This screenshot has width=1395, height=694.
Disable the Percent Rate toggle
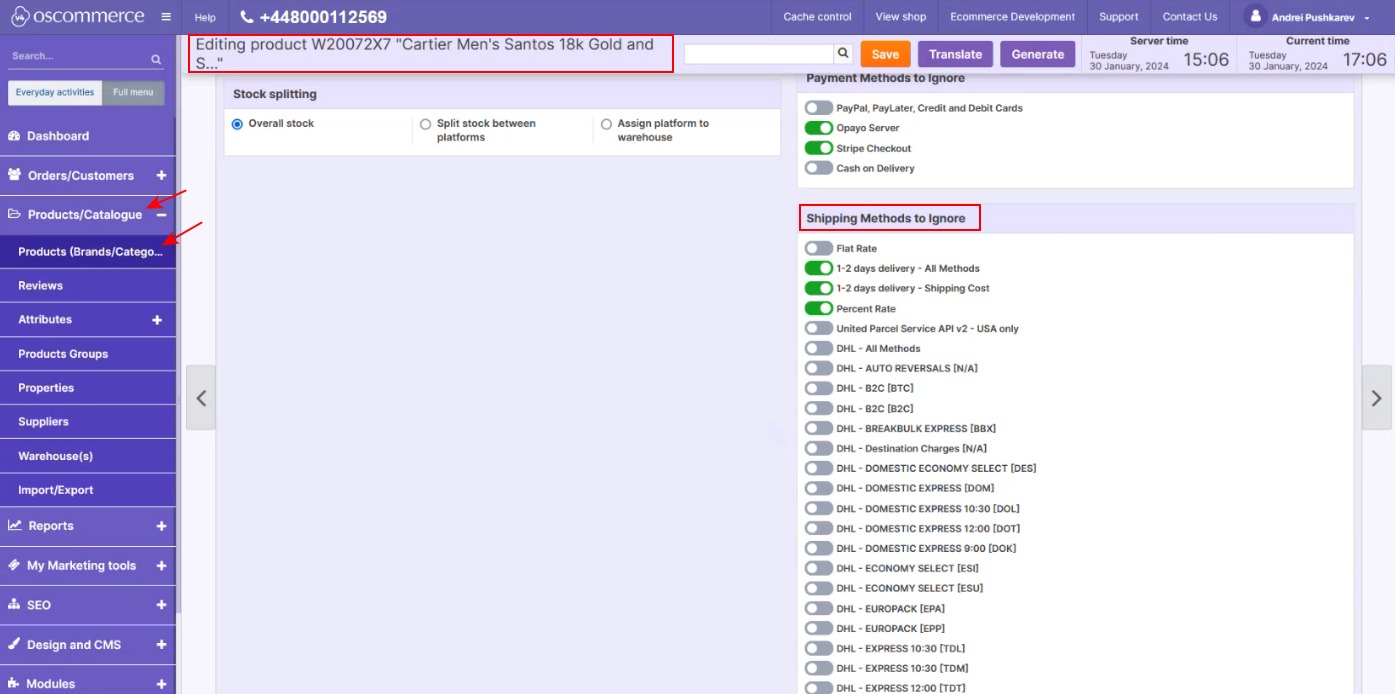[818, 308]
